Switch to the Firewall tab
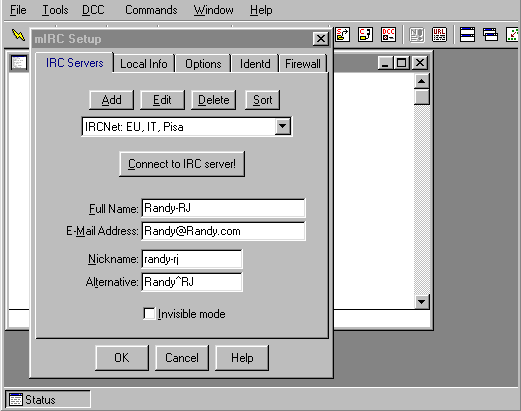This screenshot has width=521, height=411. pos(303,64)
